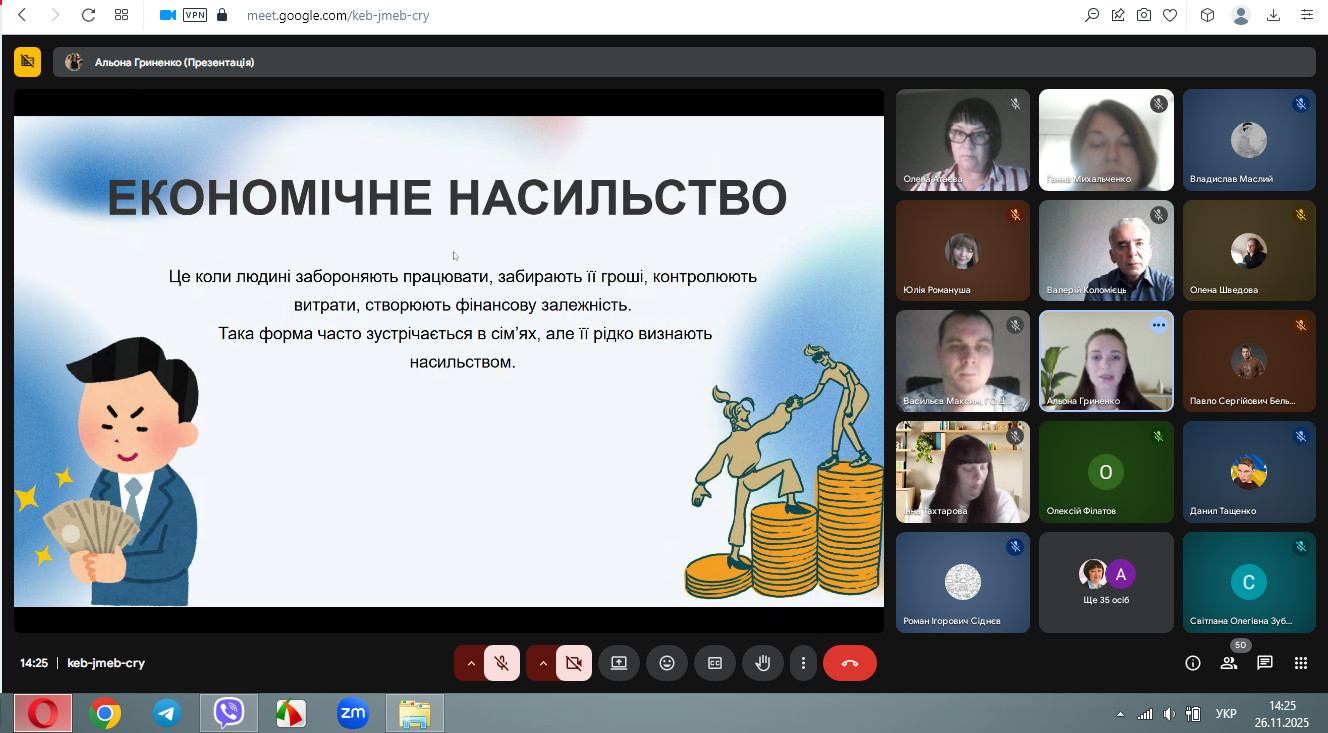
Task: Click the share screen (present now) button
Action: (618, 663)
